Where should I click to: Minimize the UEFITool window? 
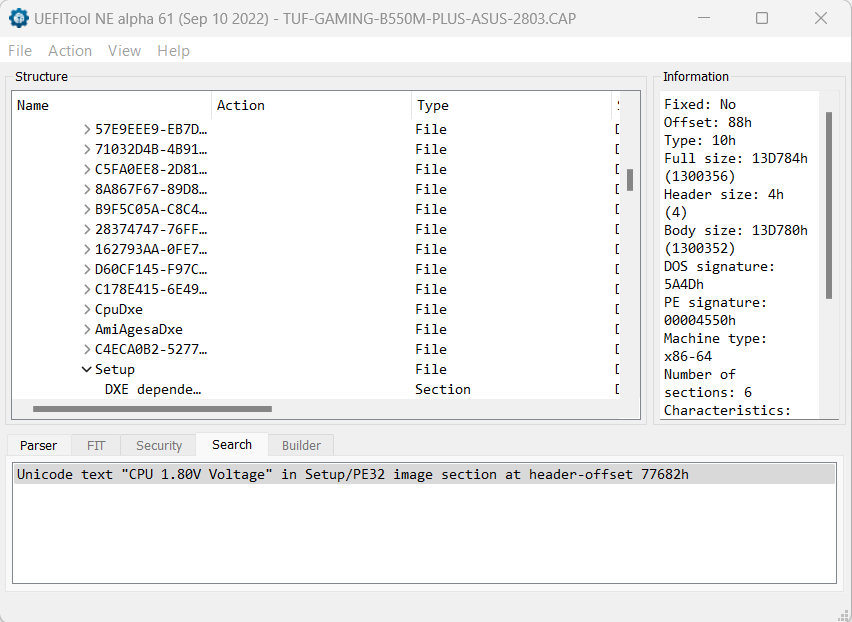(x=704, y=18)
